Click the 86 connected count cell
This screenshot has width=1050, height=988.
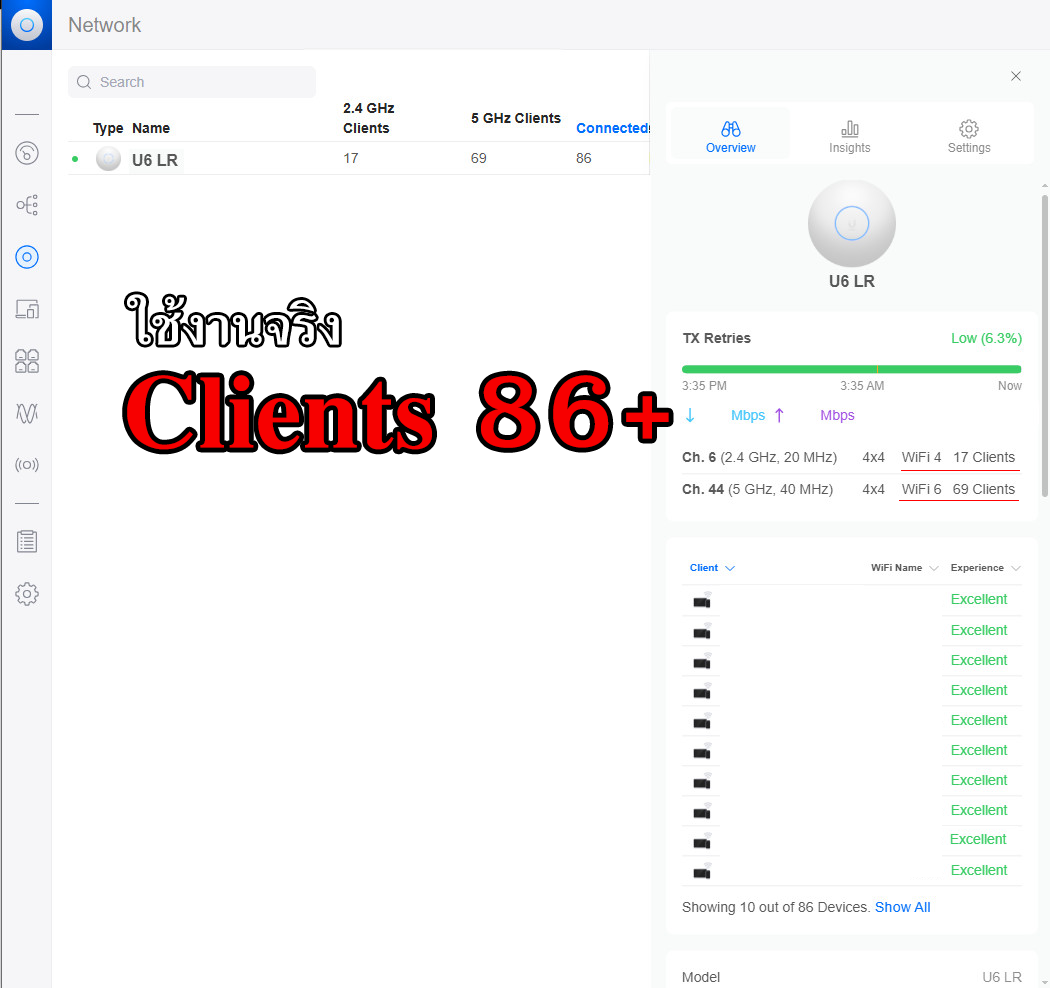(584, 159)
